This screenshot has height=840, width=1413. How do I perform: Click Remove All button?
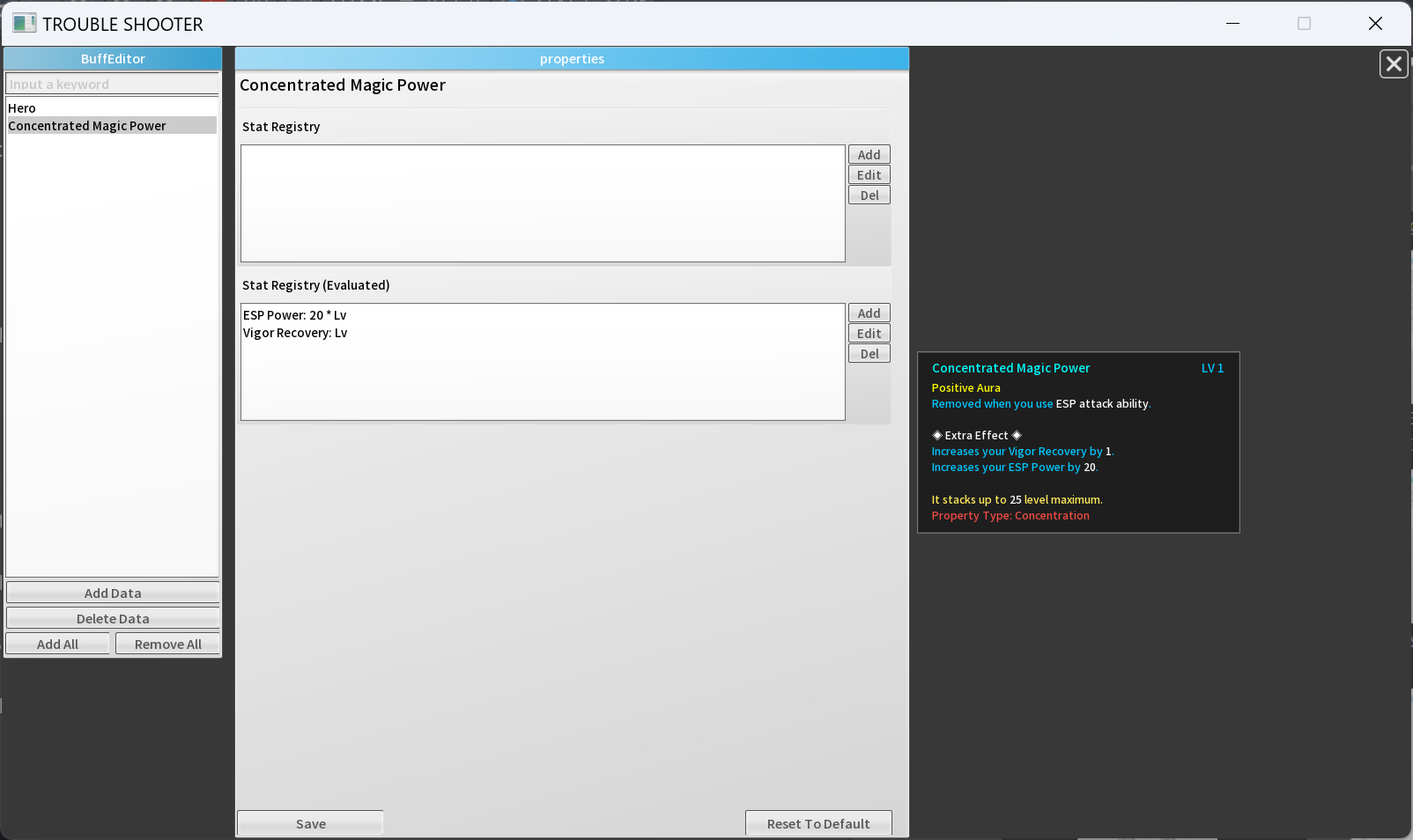coord(167,644)
